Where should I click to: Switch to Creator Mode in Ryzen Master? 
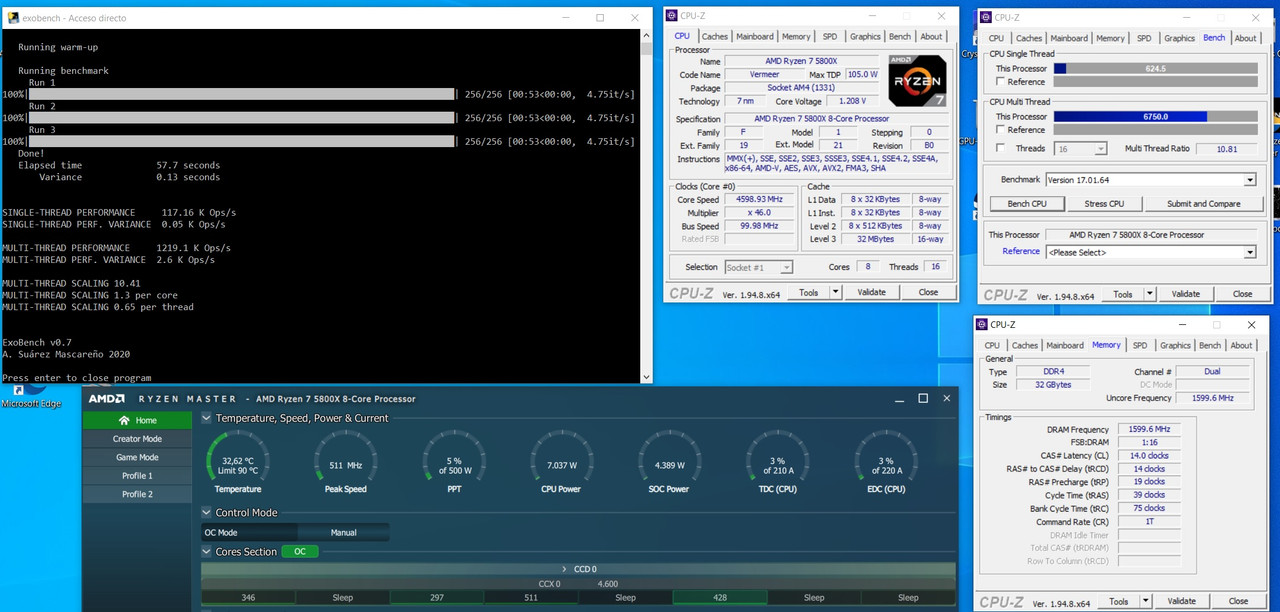click(x=138, y=439)
